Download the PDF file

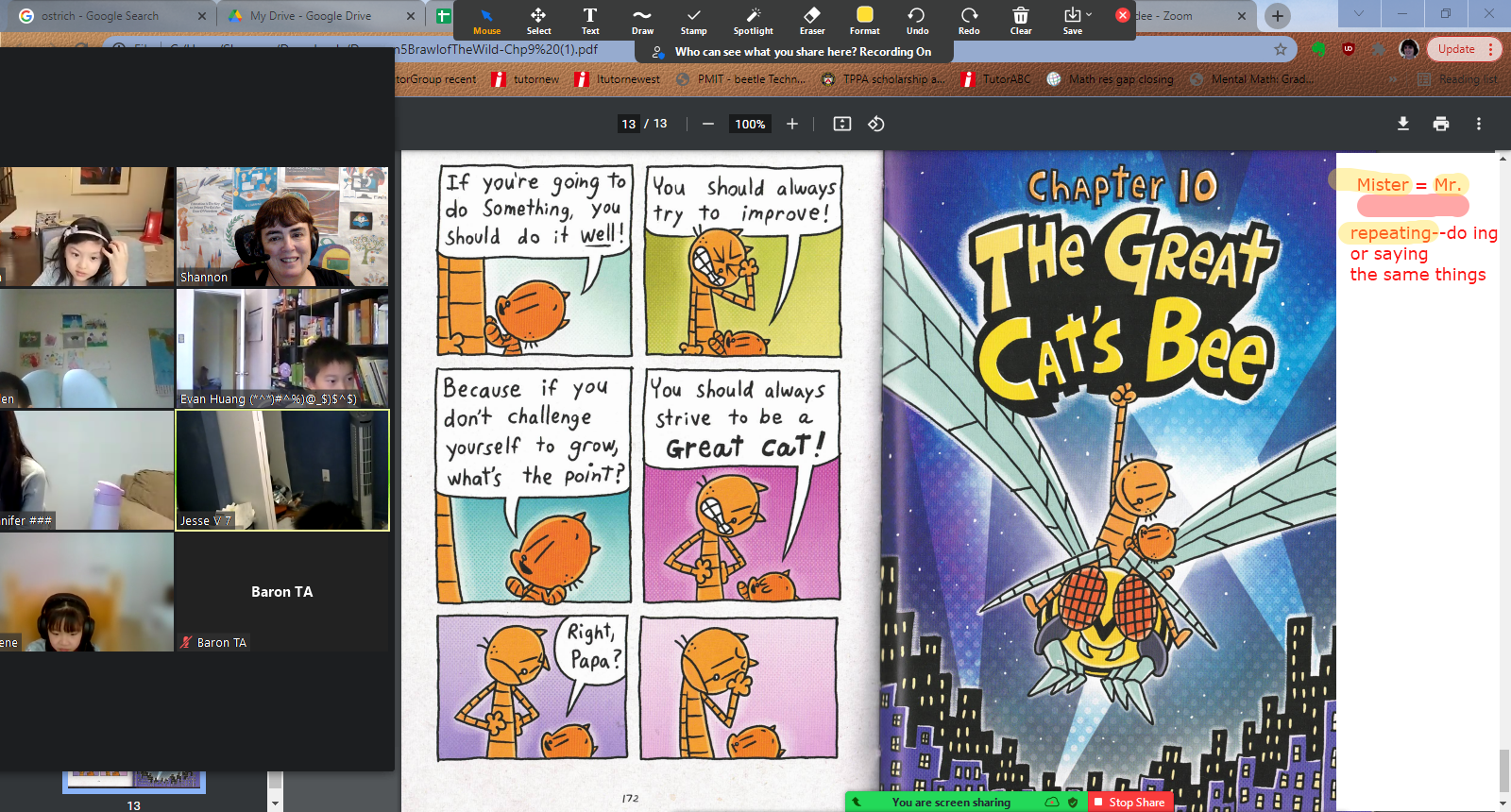1403,124
